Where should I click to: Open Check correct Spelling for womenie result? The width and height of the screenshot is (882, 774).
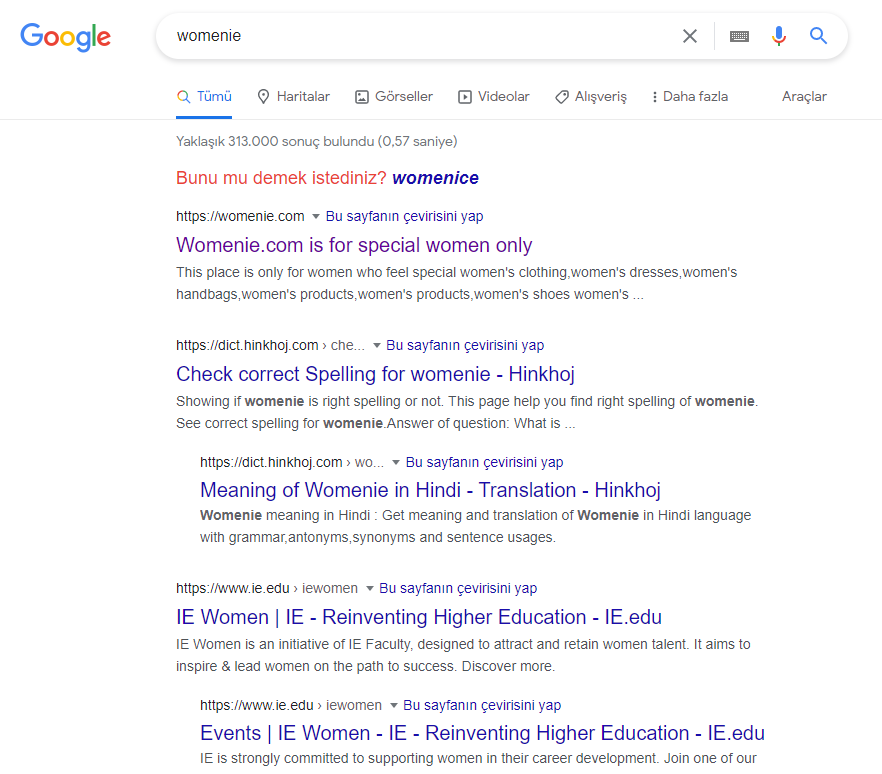coord(375,374)
